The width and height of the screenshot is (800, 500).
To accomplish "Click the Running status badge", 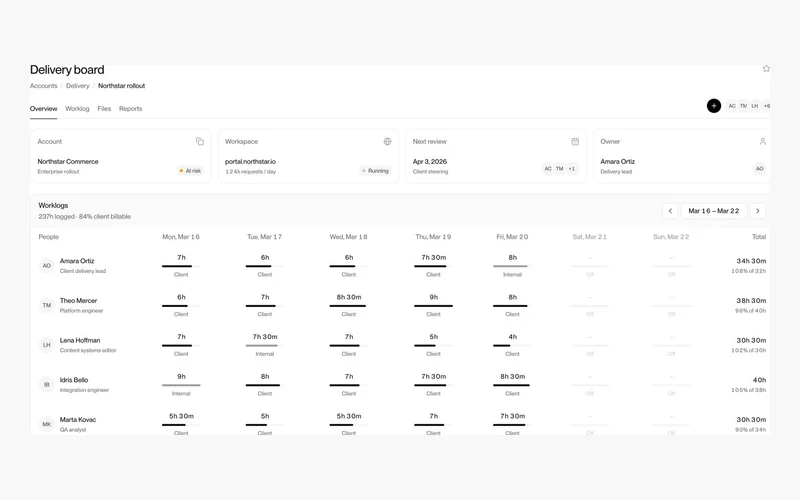I will [376, 171].
